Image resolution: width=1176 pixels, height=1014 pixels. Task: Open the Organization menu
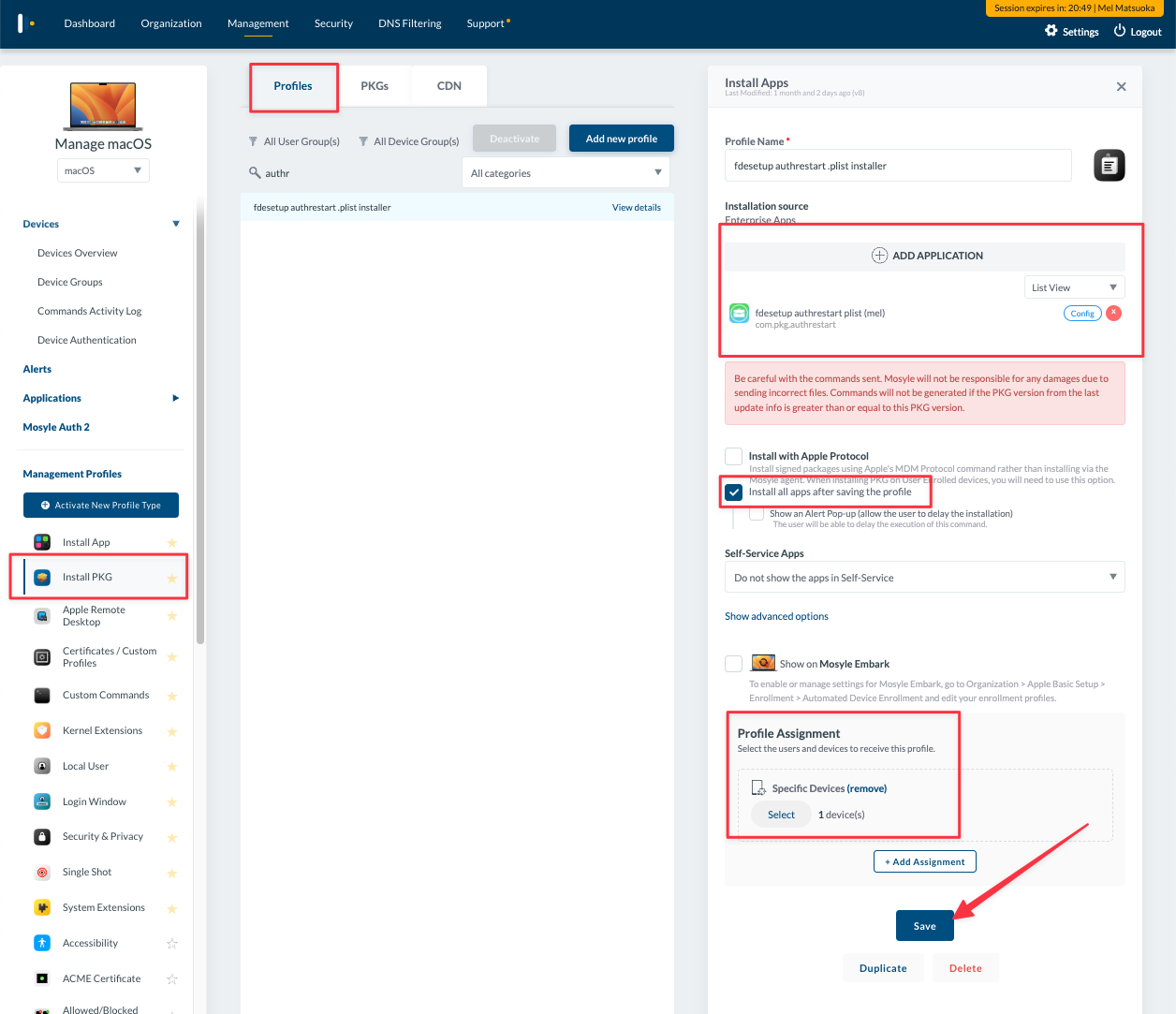[171, 23]
